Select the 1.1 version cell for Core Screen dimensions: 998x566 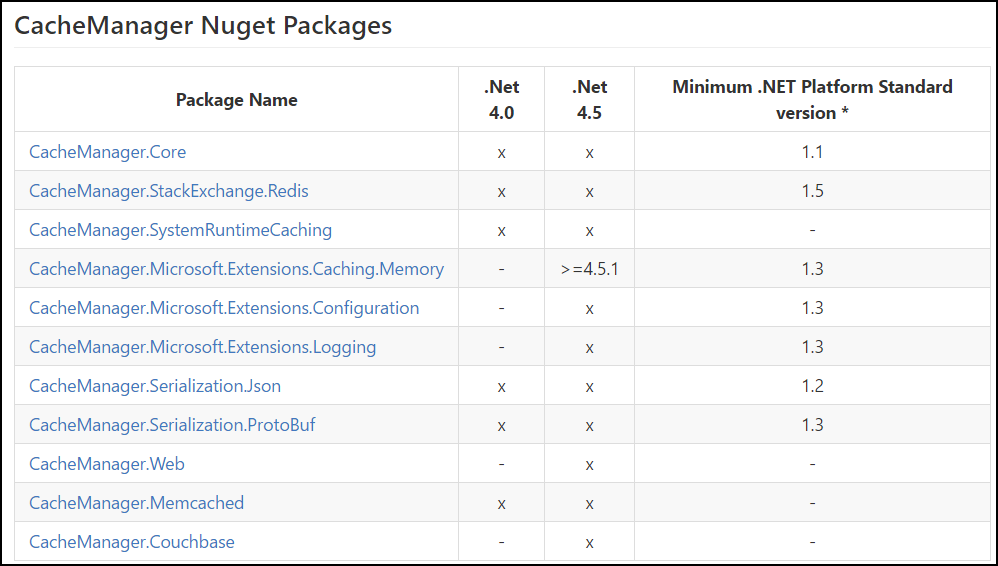[x=813, y=152]
